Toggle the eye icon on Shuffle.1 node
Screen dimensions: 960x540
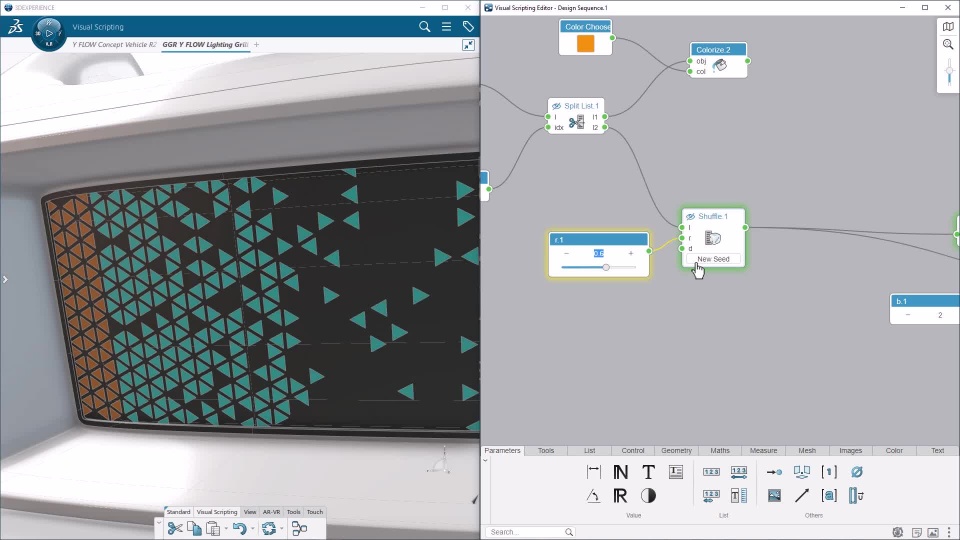(690, 216)
